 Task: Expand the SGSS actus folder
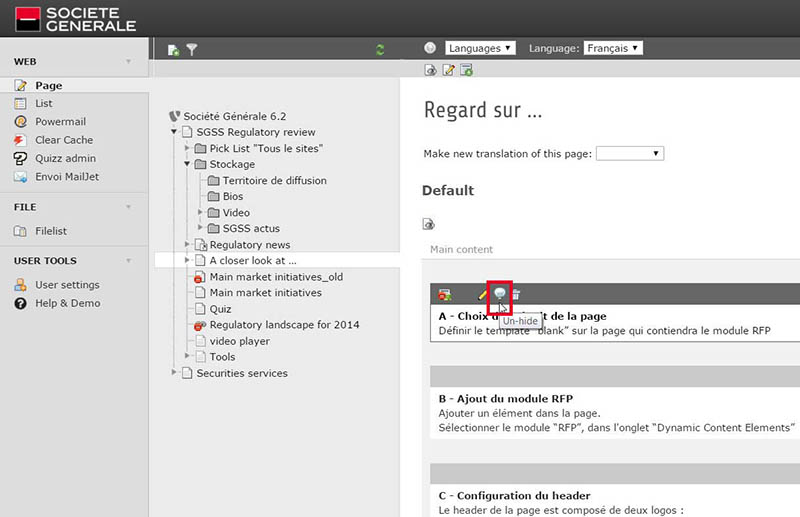pyautogui.click(x=200, y=228)
